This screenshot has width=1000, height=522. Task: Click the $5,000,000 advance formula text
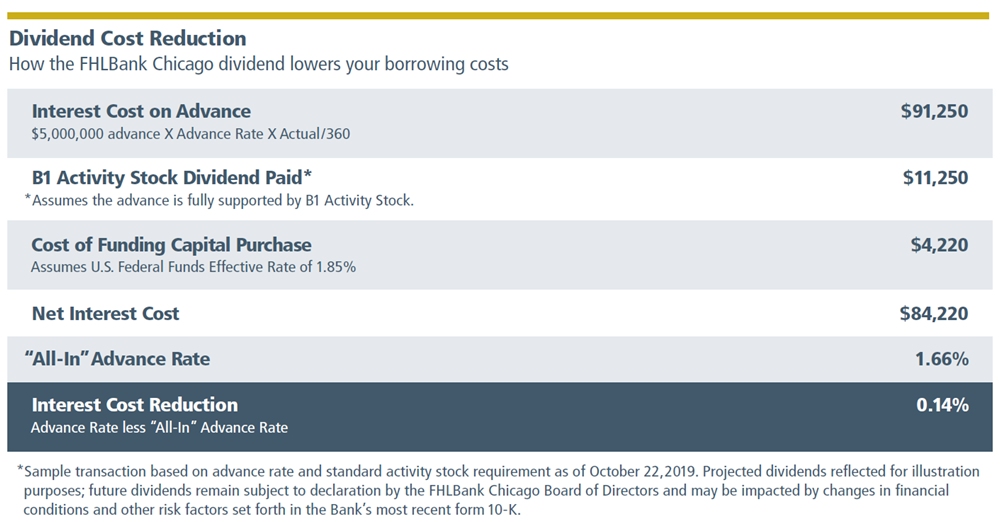pos(191,134)
